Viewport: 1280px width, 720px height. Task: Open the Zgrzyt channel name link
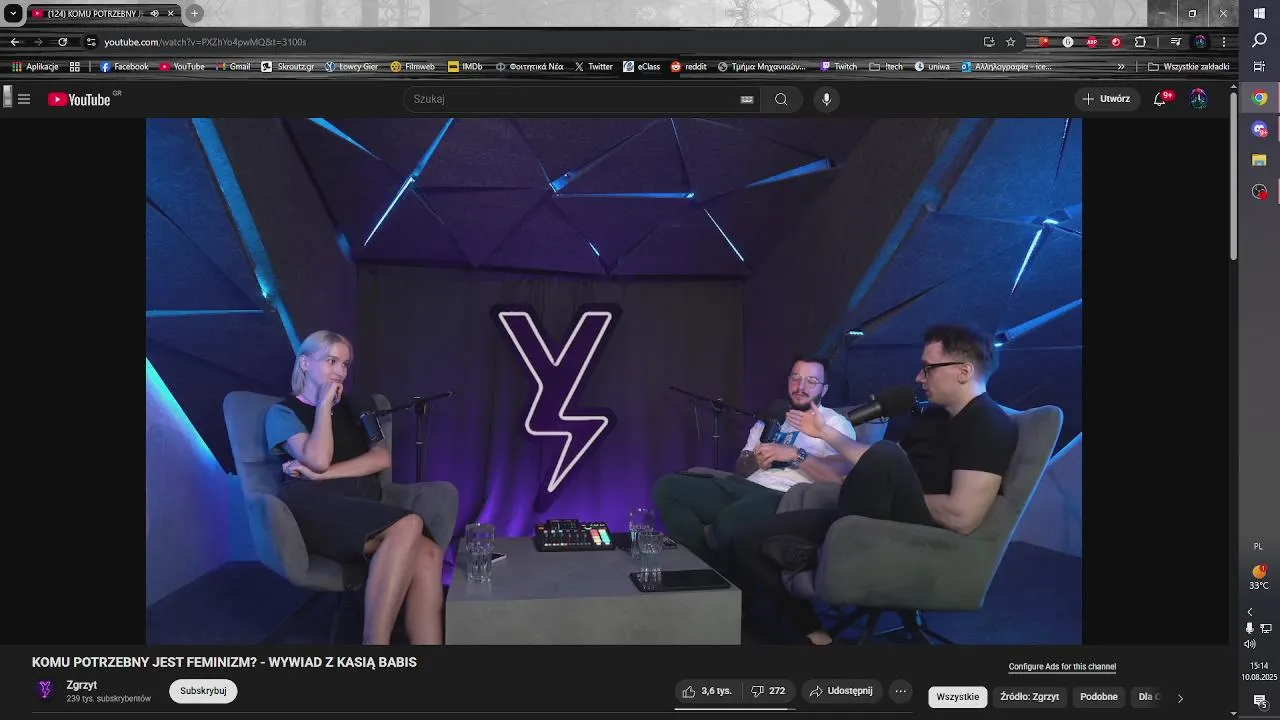click(82, 685)
